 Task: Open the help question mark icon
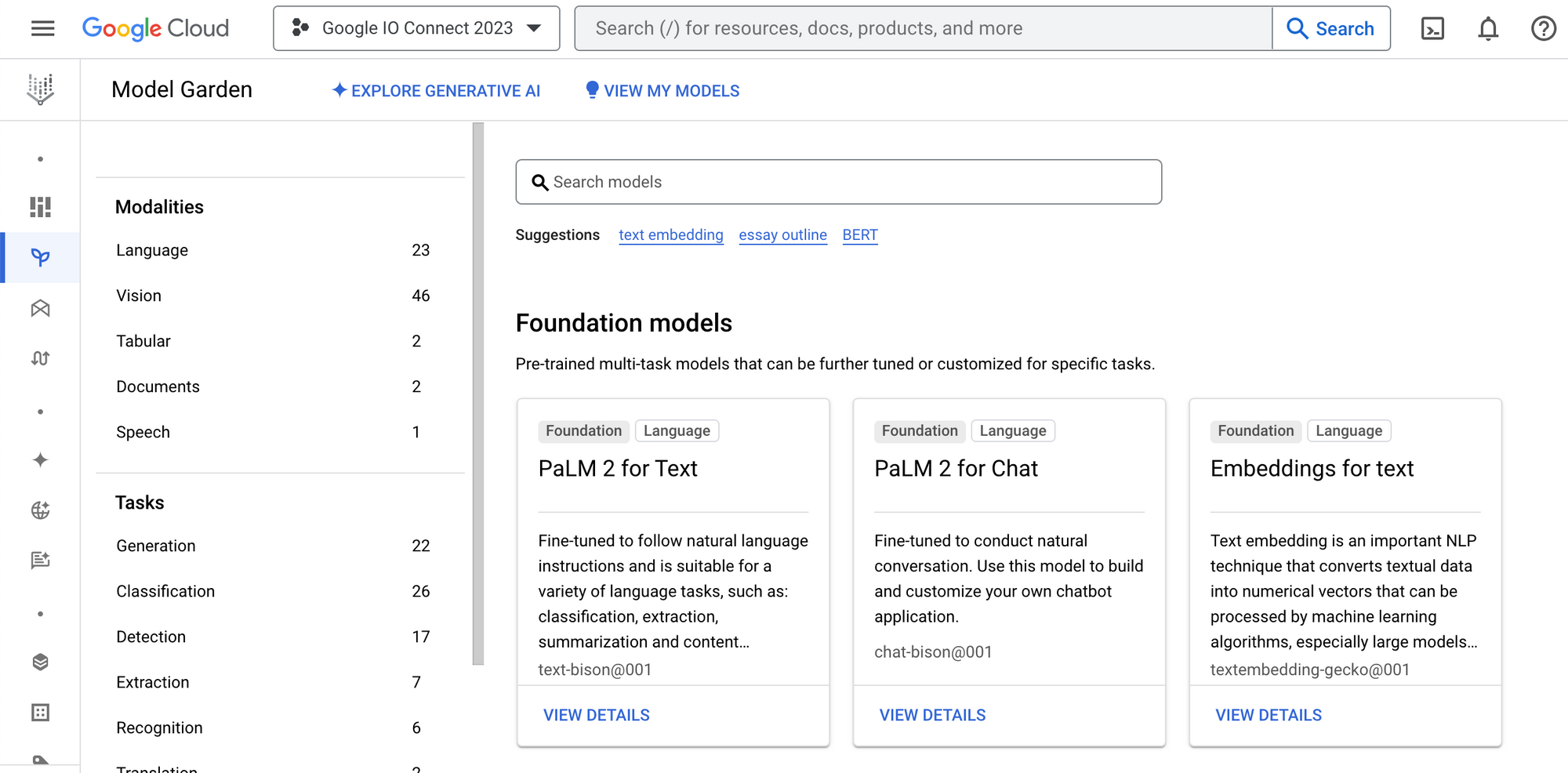pos(1543,29)
